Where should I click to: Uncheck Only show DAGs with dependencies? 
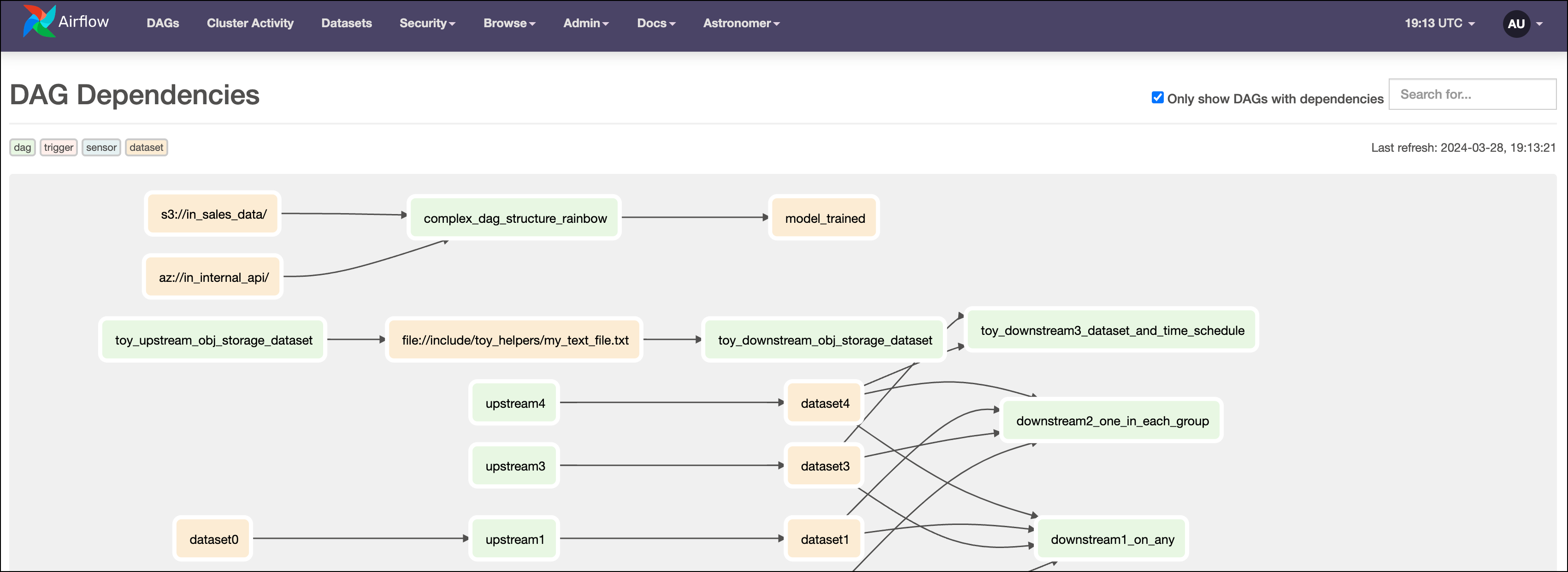[x=1157, y=97]
